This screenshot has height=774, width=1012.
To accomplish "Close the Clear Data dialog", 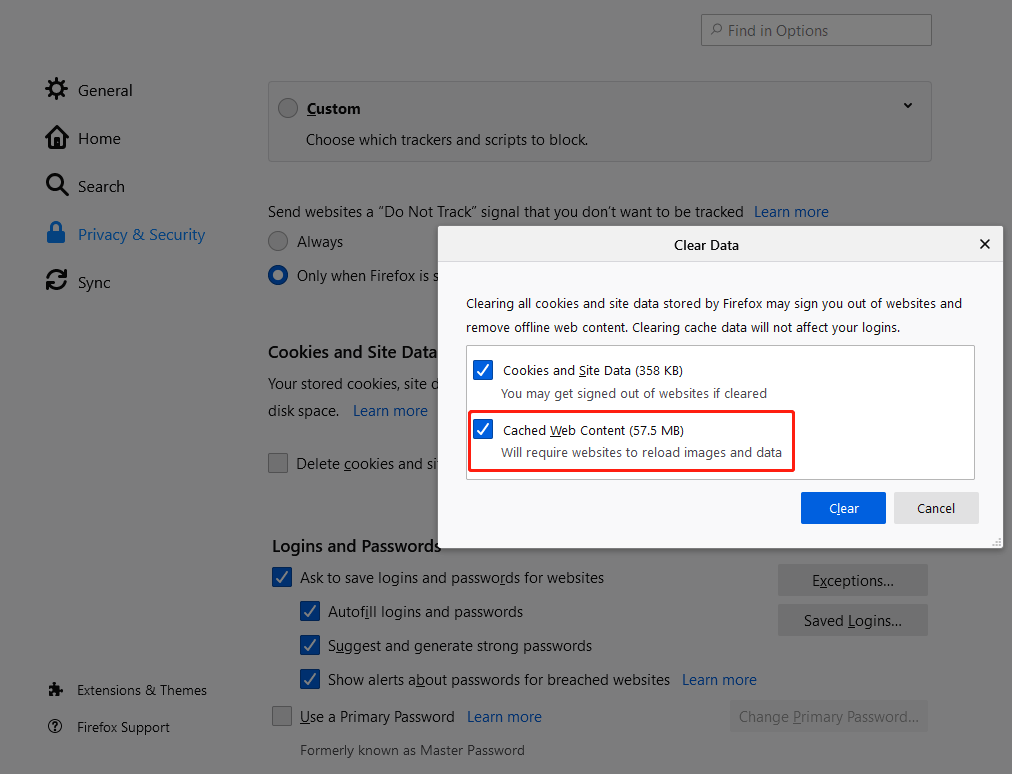I will 984,244.
